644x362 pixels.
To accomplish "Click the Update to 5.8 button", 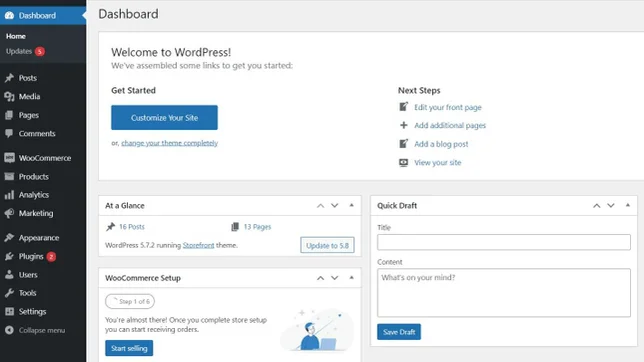I will (327, 245).
